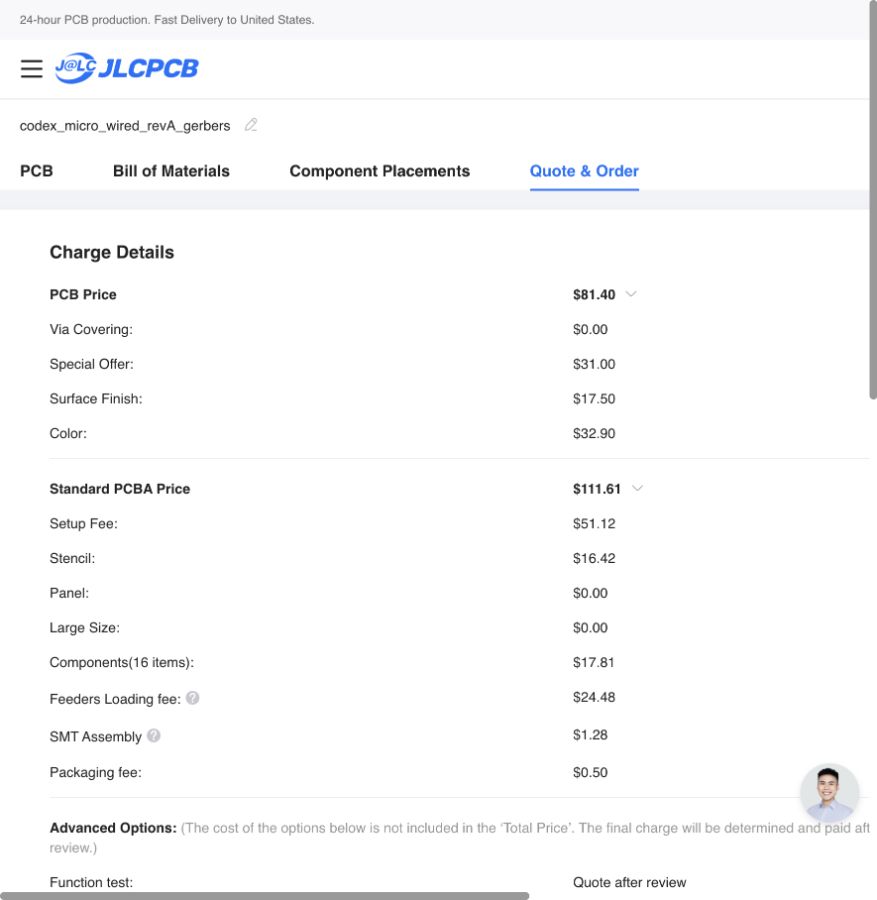
Task: Open the hamburger navigation menu
Action: [x=32, y=69]
